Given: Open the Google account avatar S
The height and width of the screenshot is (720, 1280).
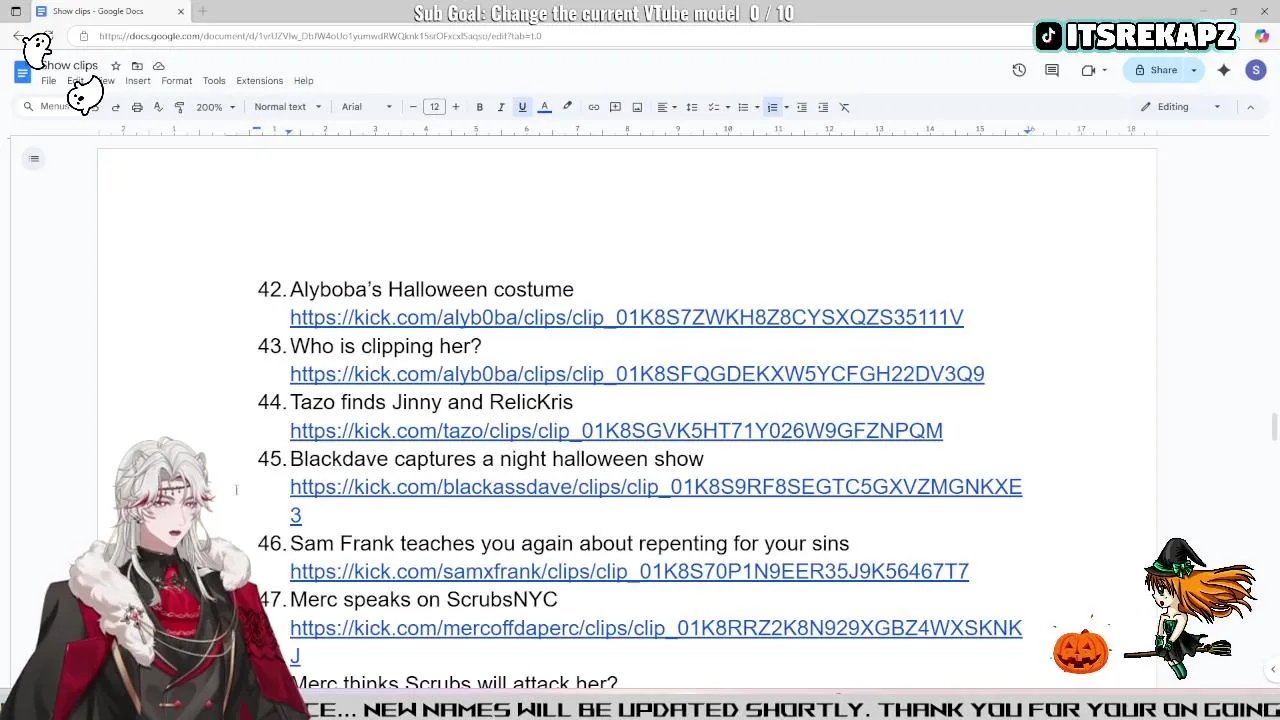Looking at the screenshot, I should [1256, 70].
